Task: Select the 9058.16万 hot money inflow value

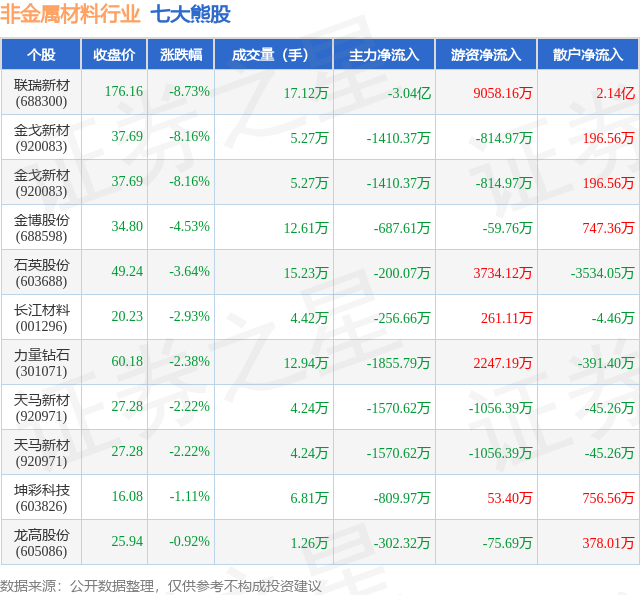Action: click(503, 93)
